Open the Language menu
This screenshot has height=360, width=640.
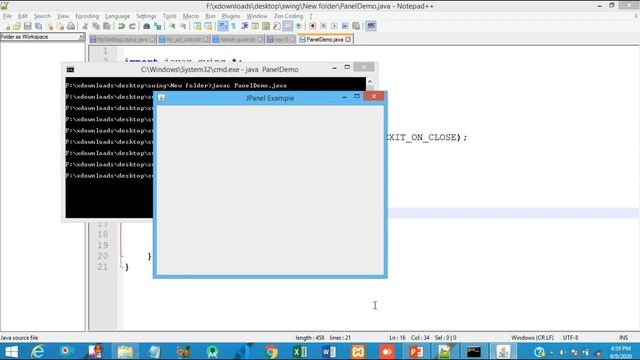pyautogui.click(x=118, y=16)
